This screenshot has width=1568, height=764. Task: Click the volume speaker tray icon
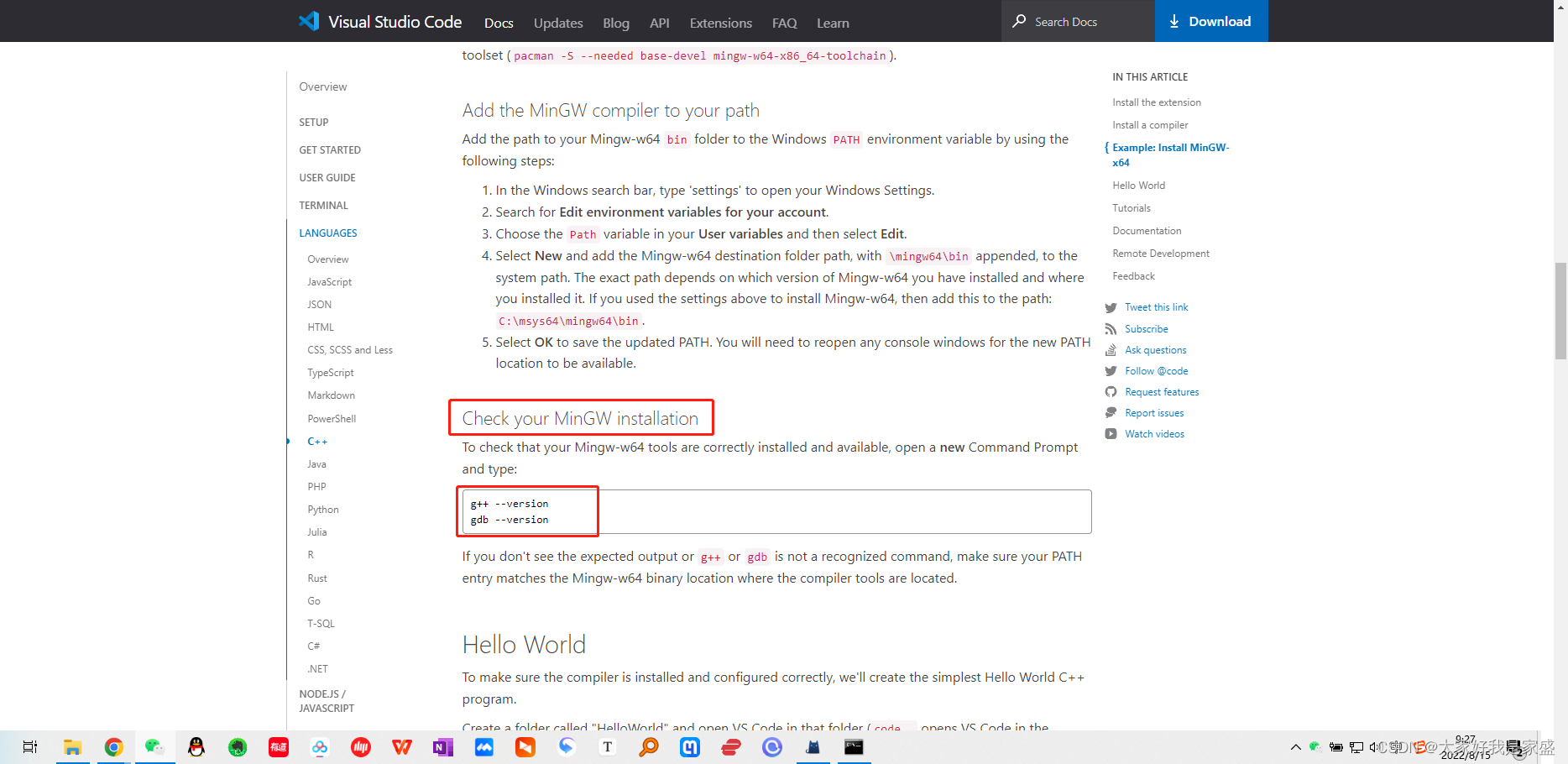[x=1374, y=747]
